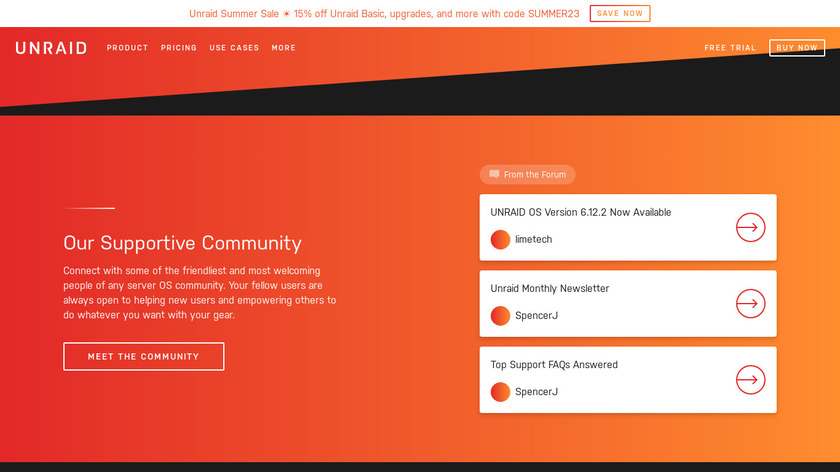
Task: Click the Save Now sale button
Action: pyautogui.click(x=620, y=13)
